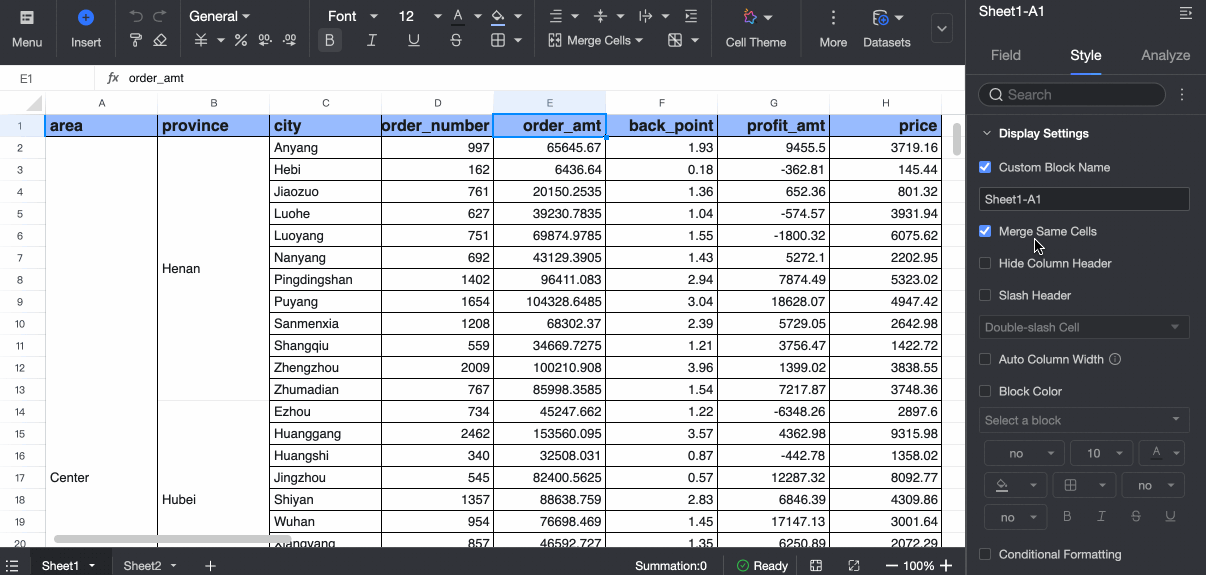Toggle bold formatting in top toolbar
The width and height of the screenshot is (1206, 575).
[x=330, y=41]
